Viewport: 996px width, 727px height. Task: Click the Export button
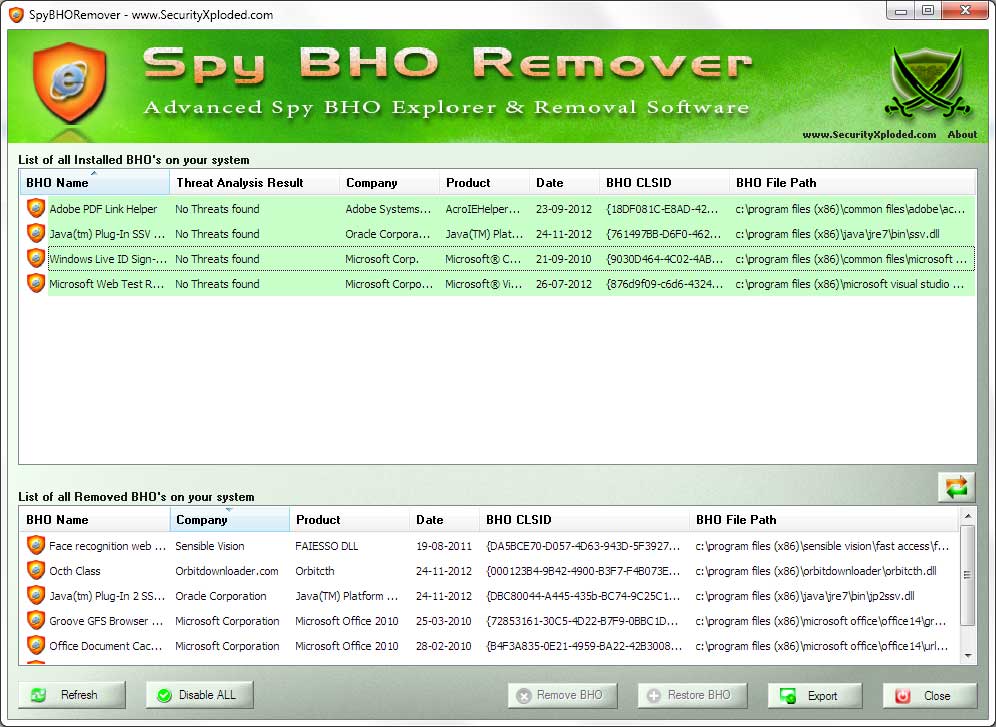tap(815, 696)
